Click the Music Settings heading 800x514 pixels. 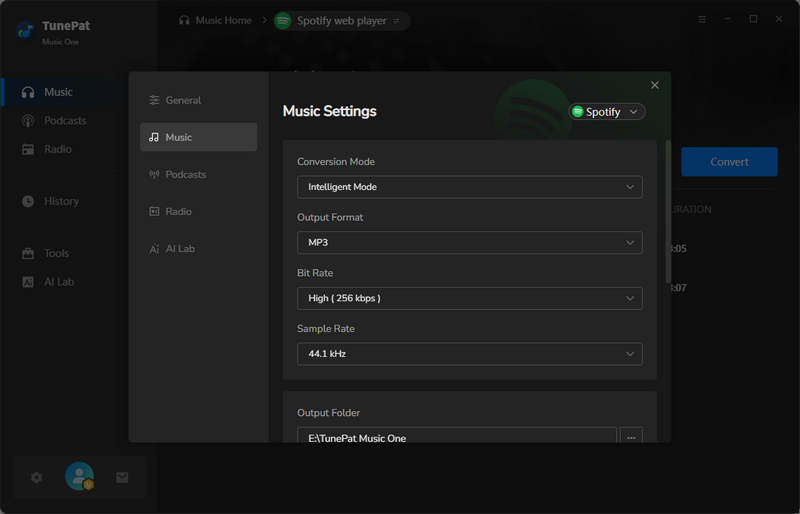330,111
